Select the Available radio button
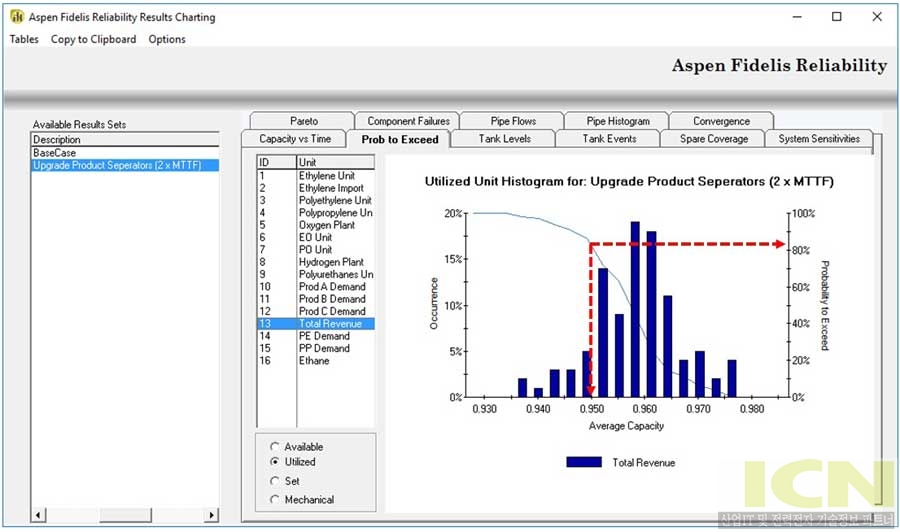 [x=275, y=446]
